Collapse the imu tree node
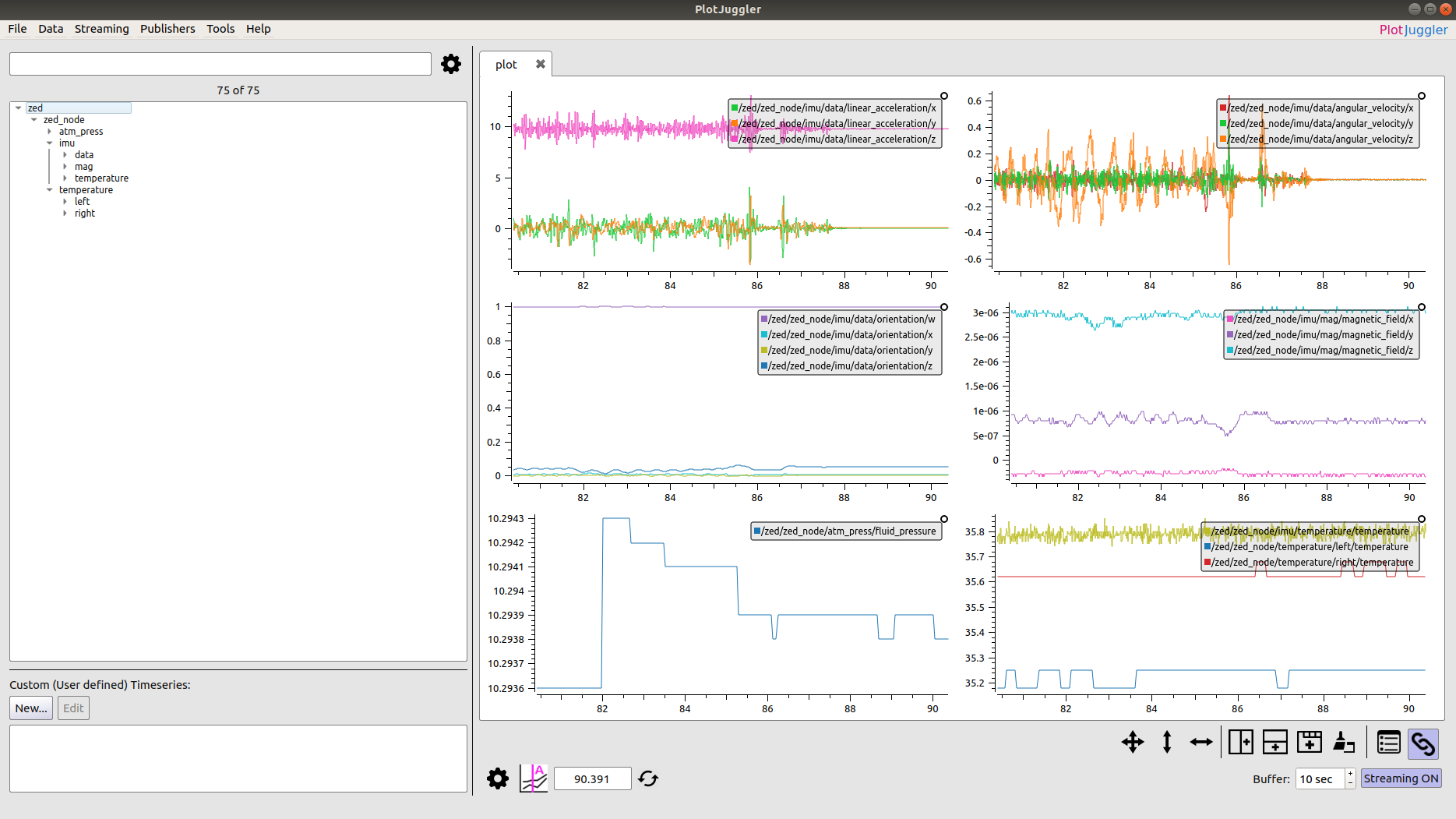This screenshot has width=1456, height=819. pos(50,143)
